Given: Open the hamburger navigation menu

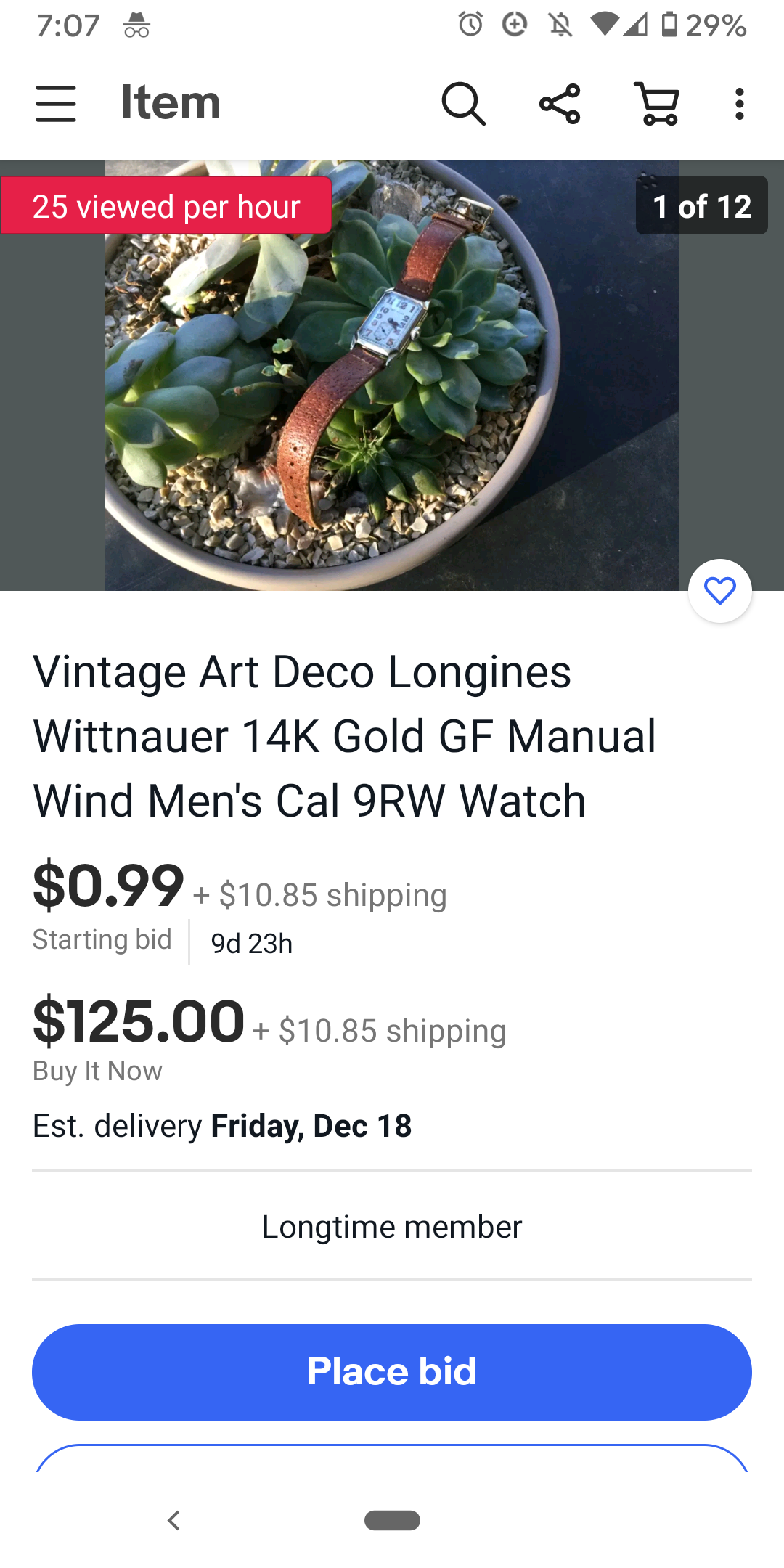Looking at the screenshot, I should tap(56, 103).
